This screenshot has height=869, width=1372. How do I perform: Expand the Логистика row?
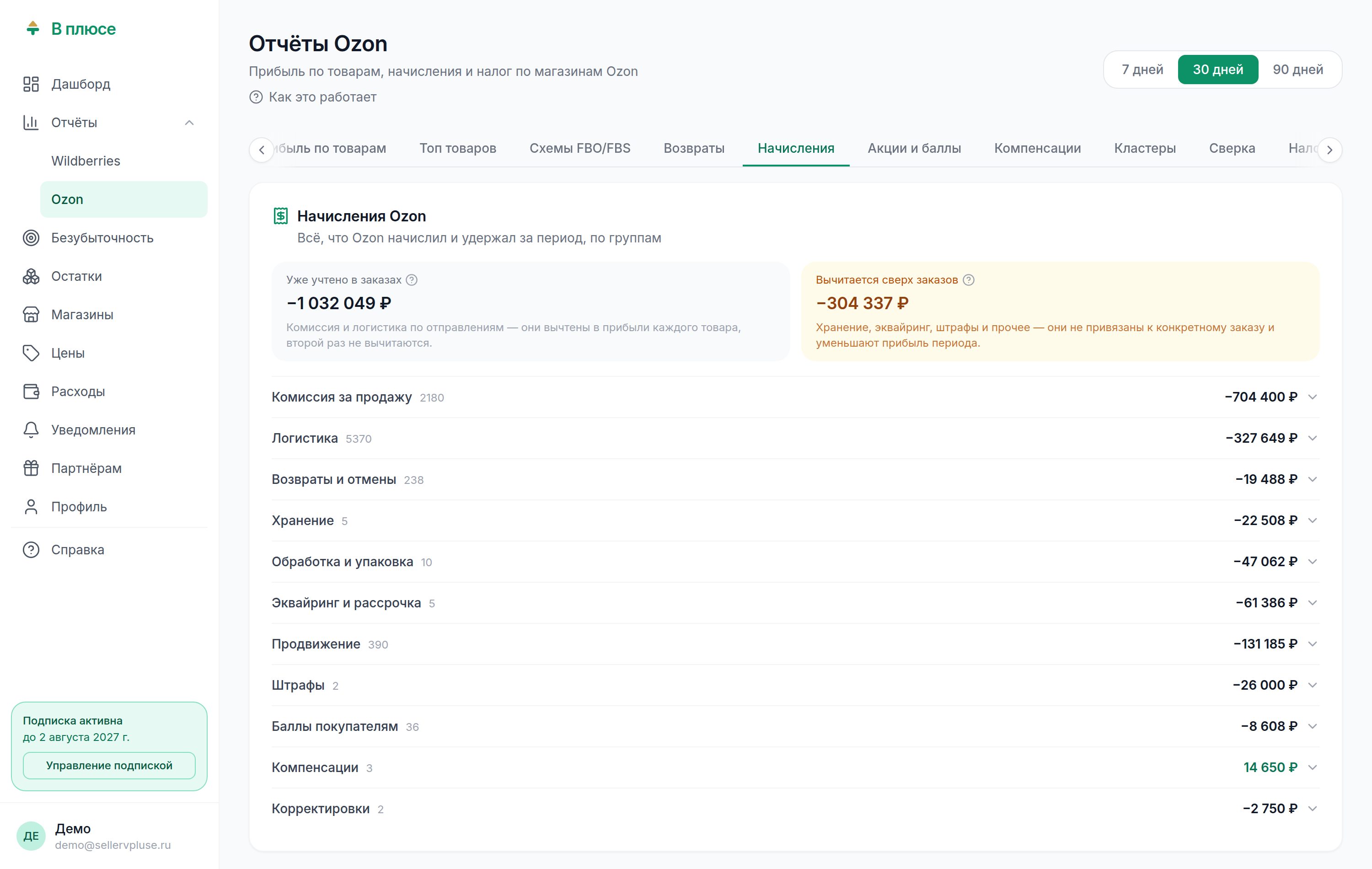point(795,438)
